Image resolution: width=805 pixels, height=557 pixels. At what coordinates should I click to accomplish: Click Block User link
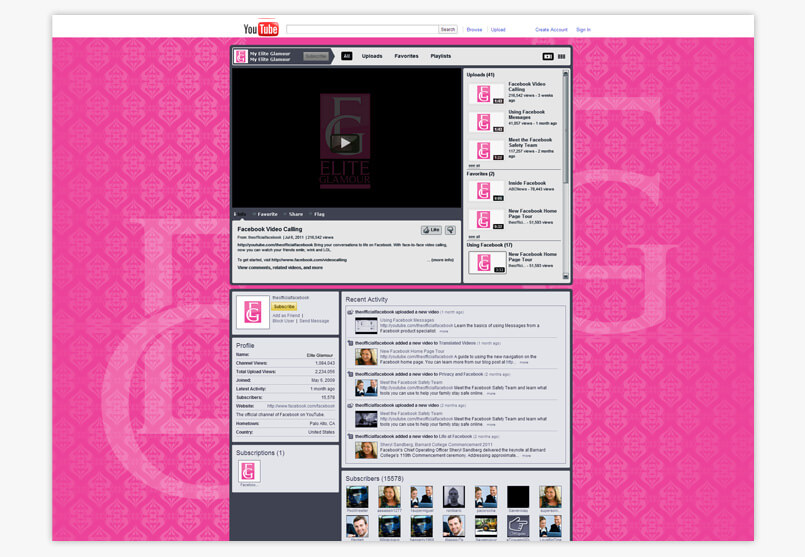tap(283, 321)
